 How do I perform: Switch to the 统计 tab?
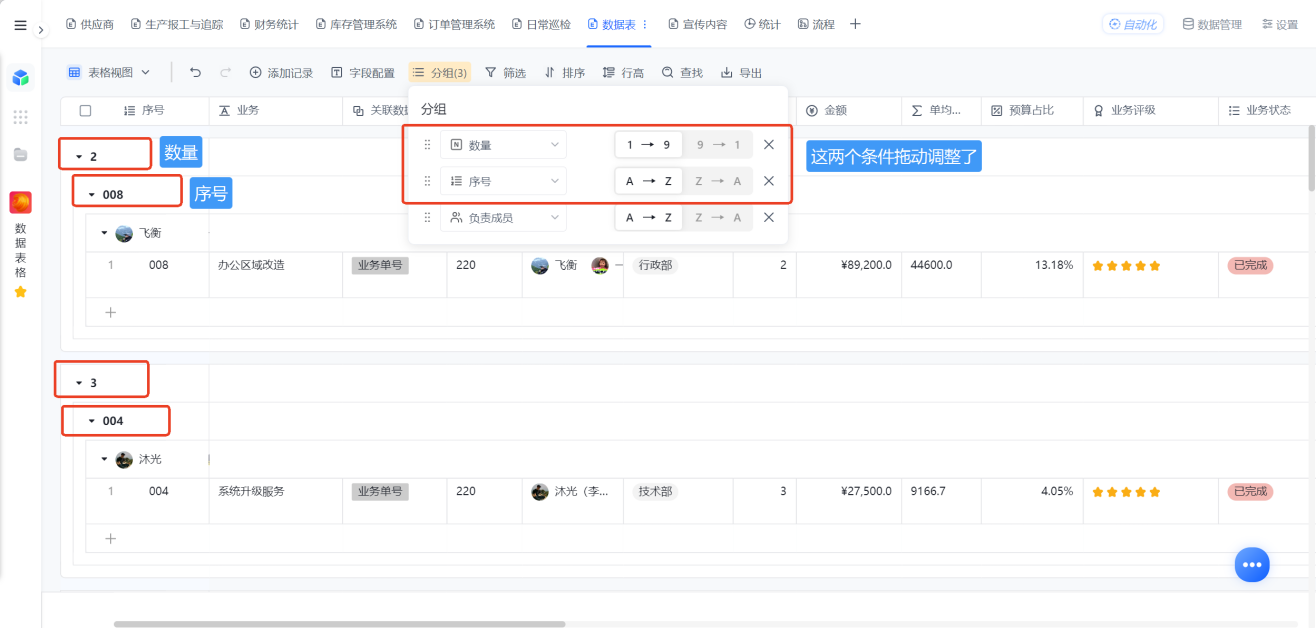coord(763,24)
